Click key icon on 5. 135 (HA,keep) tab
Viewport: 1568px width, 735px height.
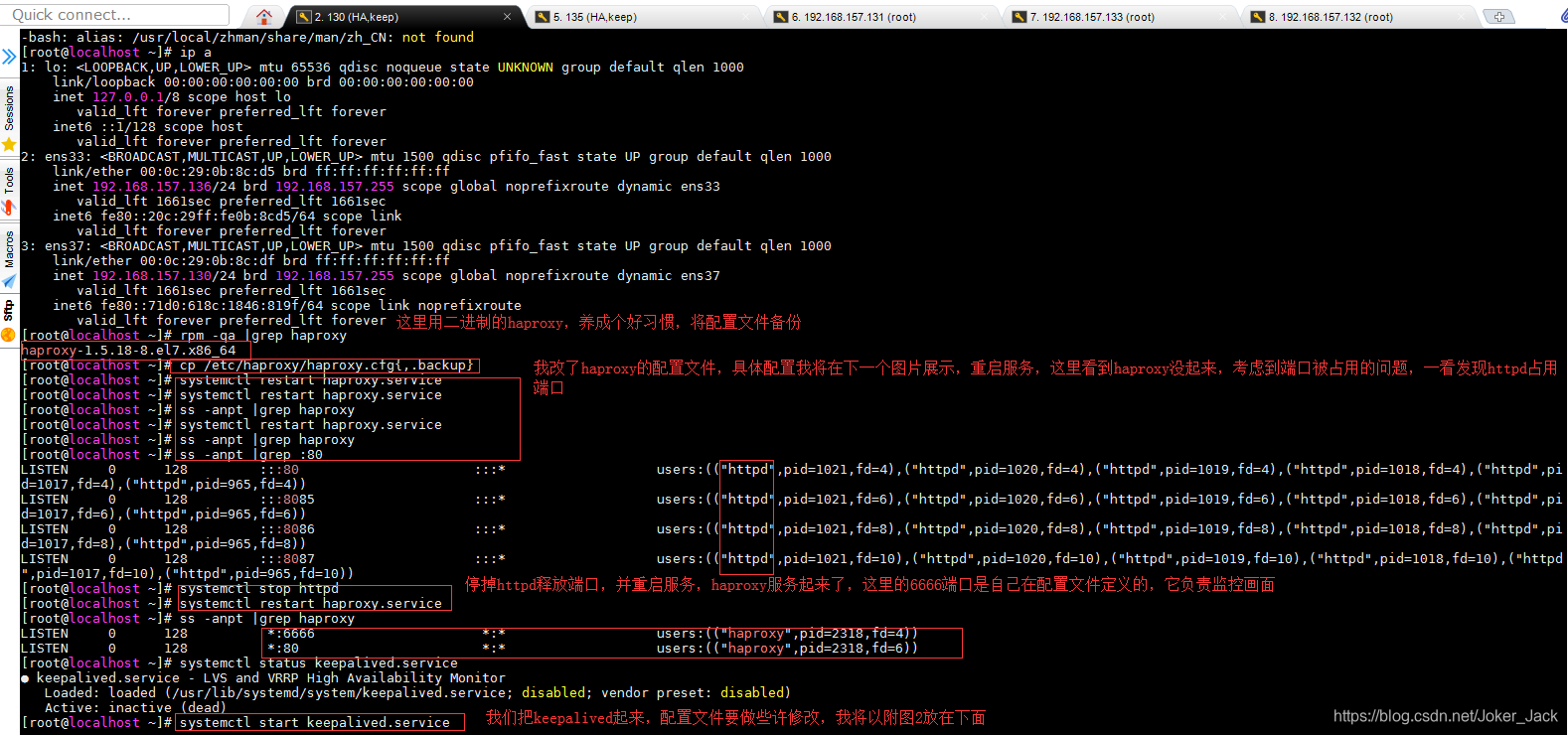click(x=543, y=17)
